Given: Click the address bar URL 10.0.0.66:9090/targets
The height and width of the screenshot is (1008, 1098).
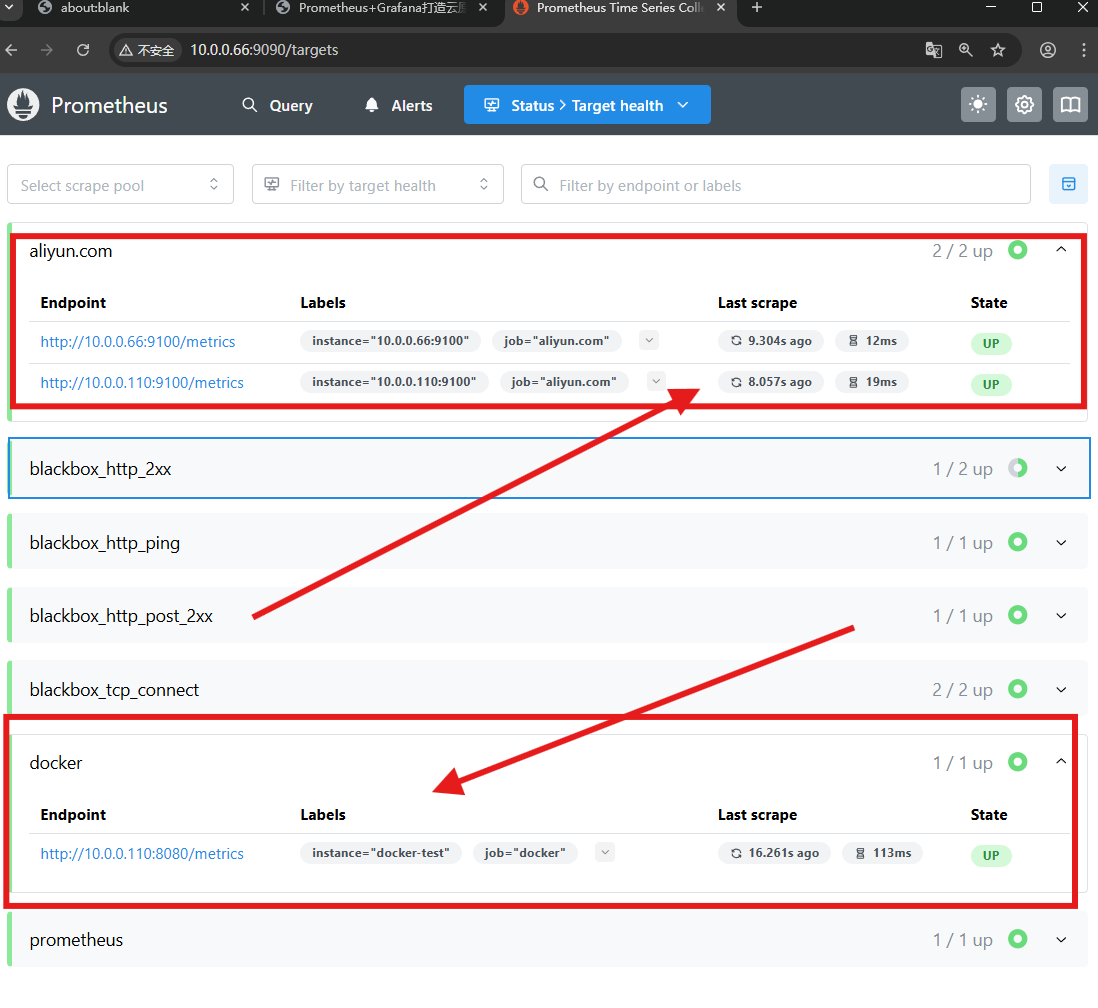Looking at the screenshot, I should (x=264, y=50).
